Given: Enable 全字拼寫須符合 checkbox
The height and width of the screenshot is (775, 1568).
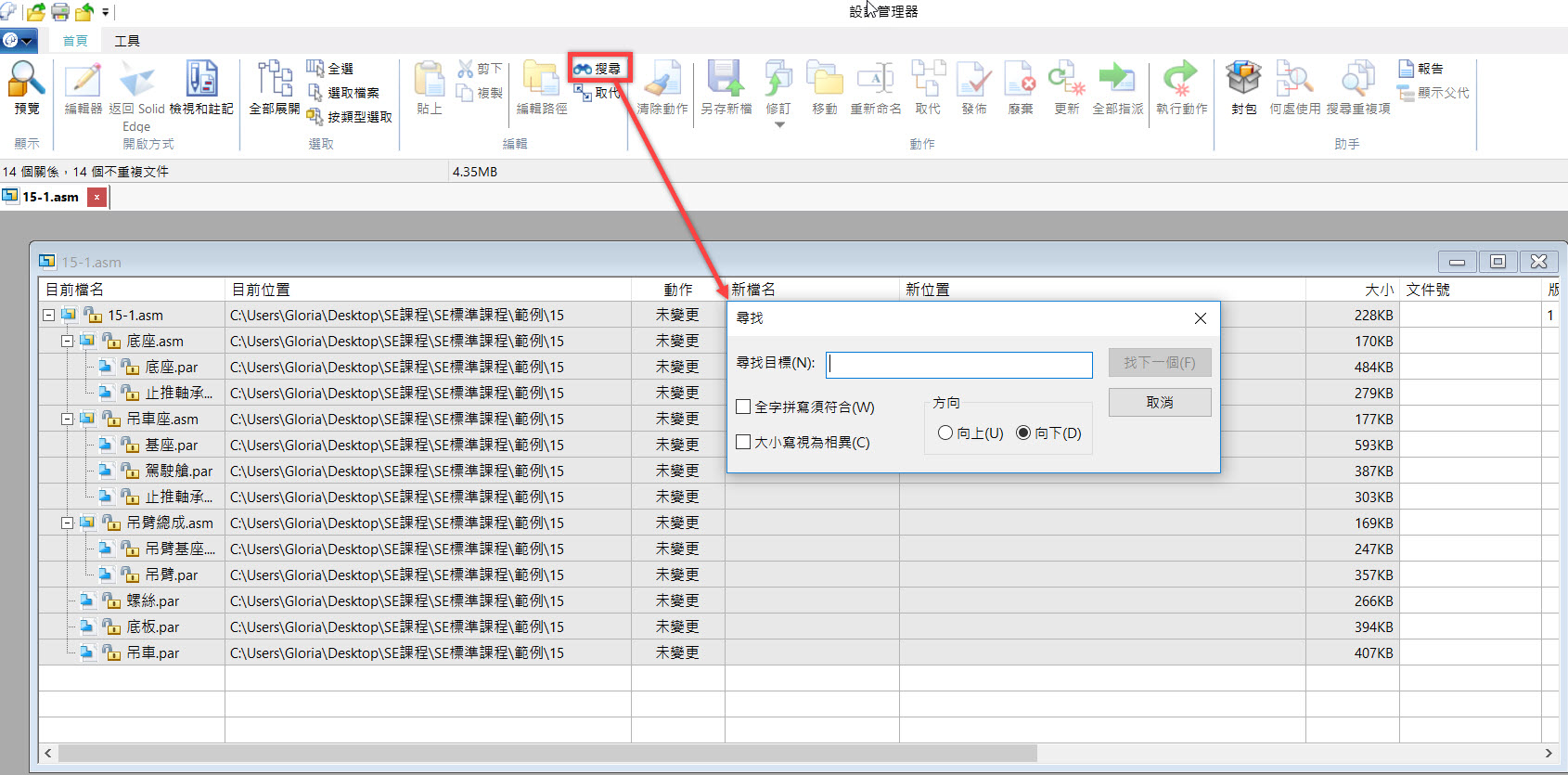Looking at the screenshot, I should 743,407.
